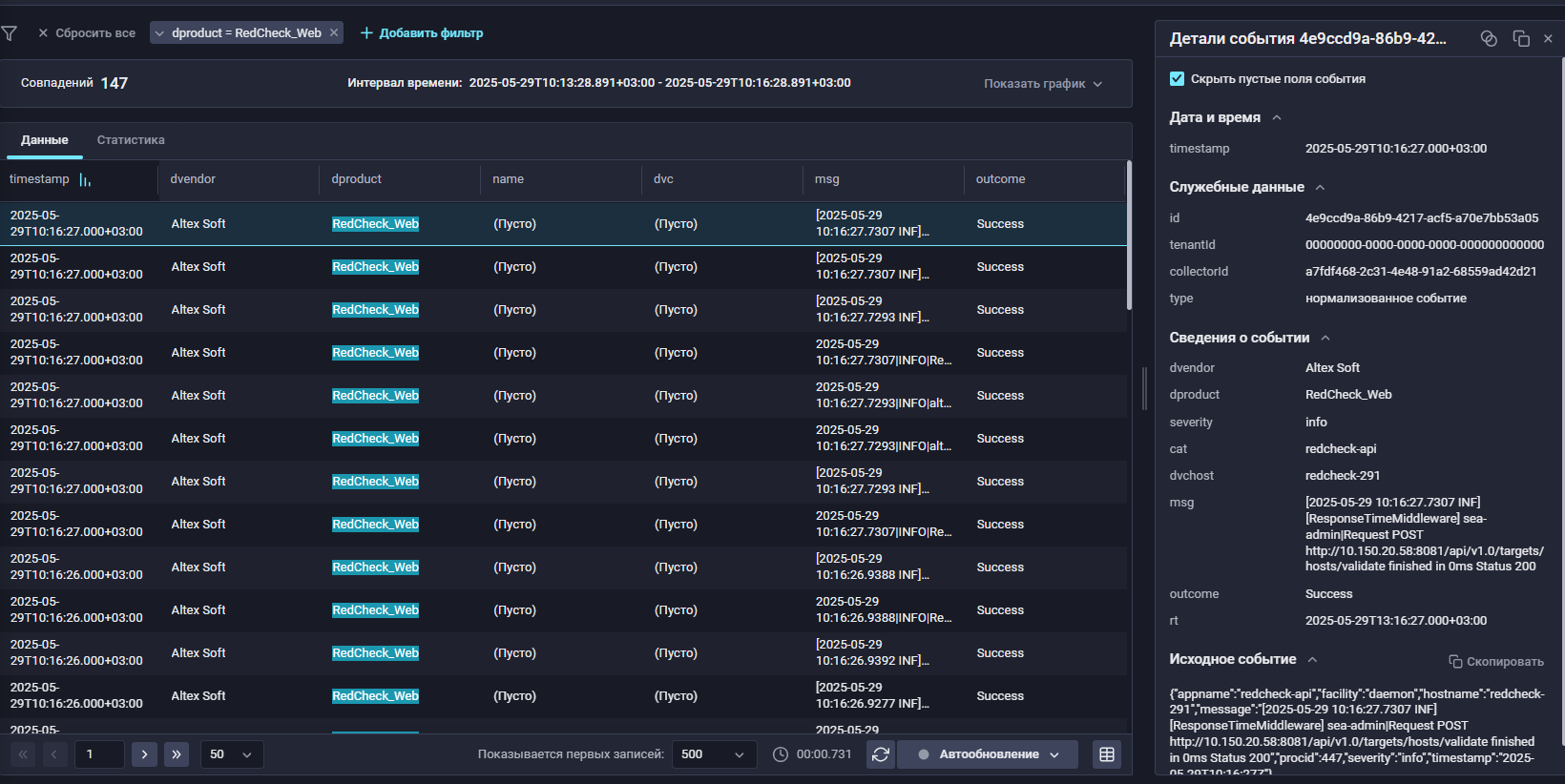This screenshot has width=1565, height=784.
Task: Open the 500 records limit dropdown
Action: pyautogui.click(x=714, y=754)
